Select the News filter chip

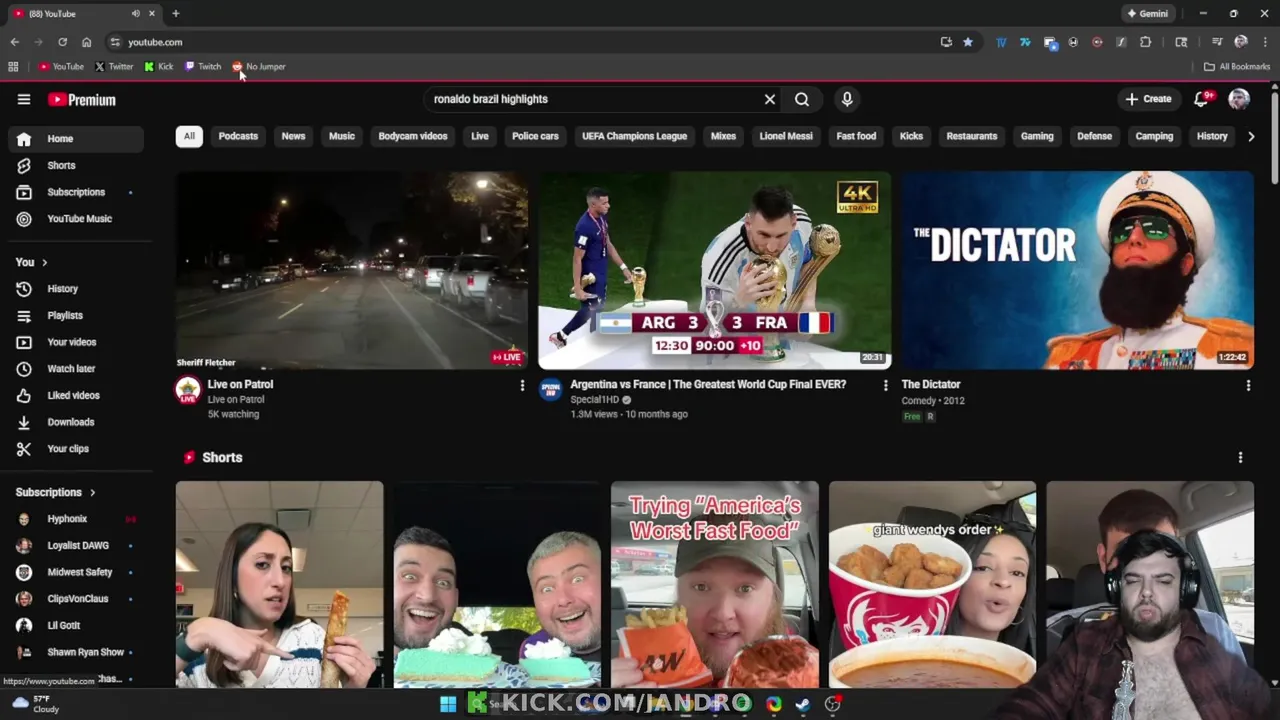293,136
